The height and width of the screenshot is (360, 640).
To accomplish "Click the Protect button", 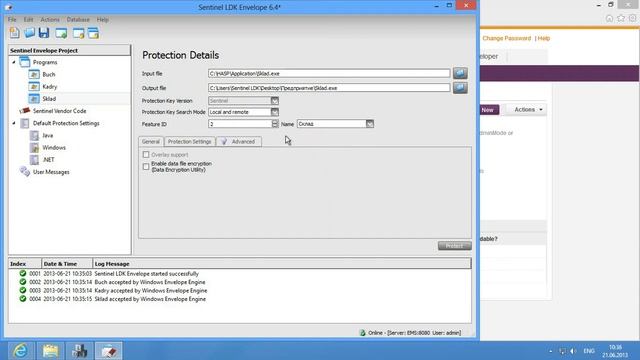I will point(454,245).
